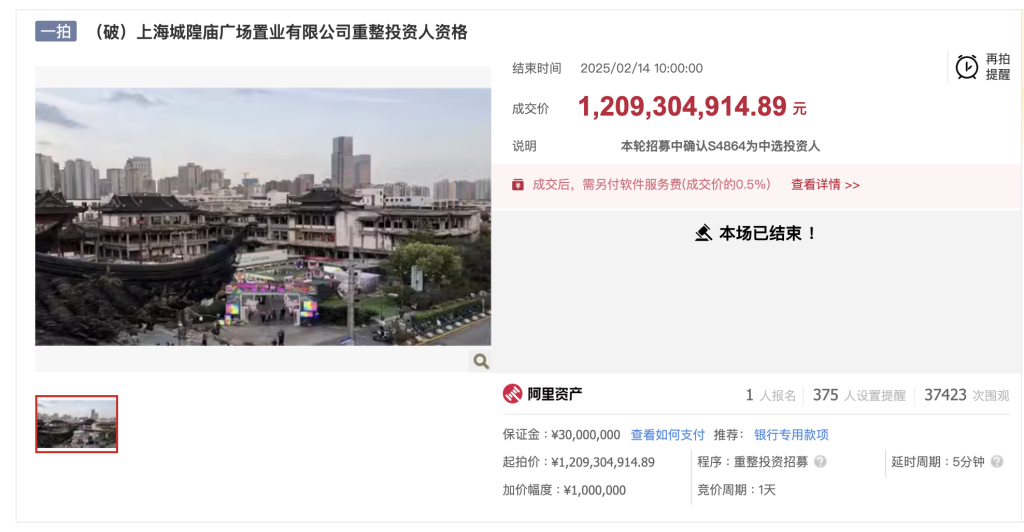Click 延时周期：5分钟 text
The height and width of the screenshot is (532, 1024).
click(938, 462)
